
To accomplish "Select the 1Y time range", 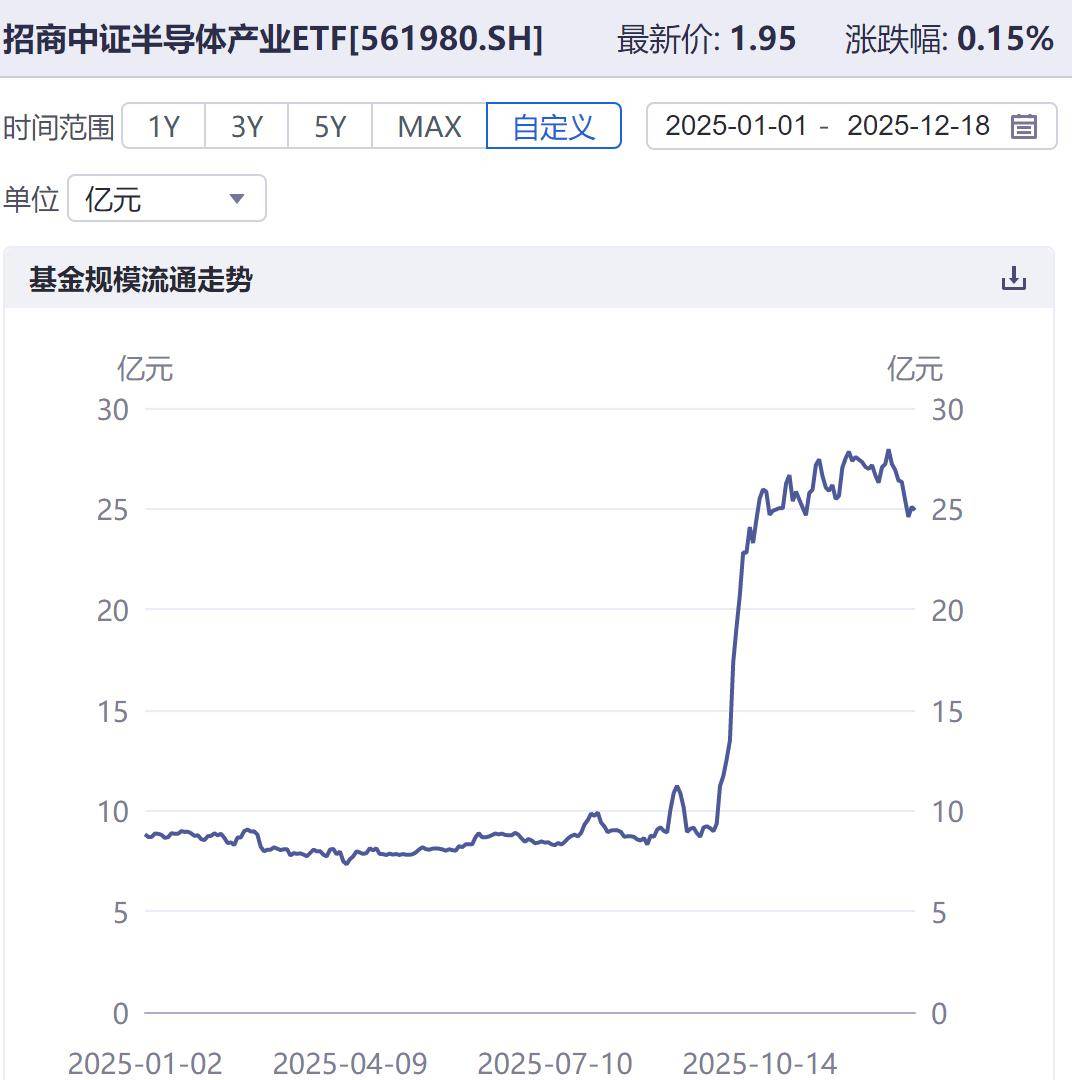I will point(164,127).
